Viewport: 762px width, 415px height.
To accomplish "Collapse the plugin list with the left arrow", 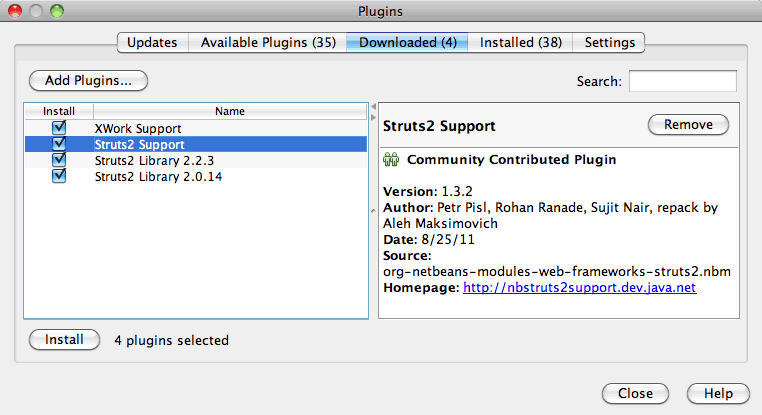I will 373,106.
